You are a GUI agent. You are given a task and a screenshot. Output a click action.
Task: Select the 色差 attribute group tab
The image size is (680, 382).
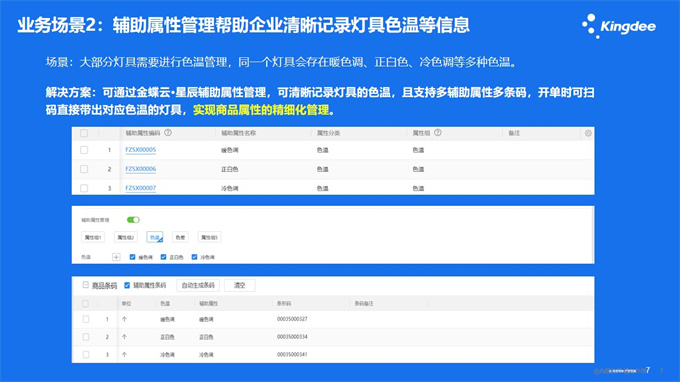coord(180,237)
